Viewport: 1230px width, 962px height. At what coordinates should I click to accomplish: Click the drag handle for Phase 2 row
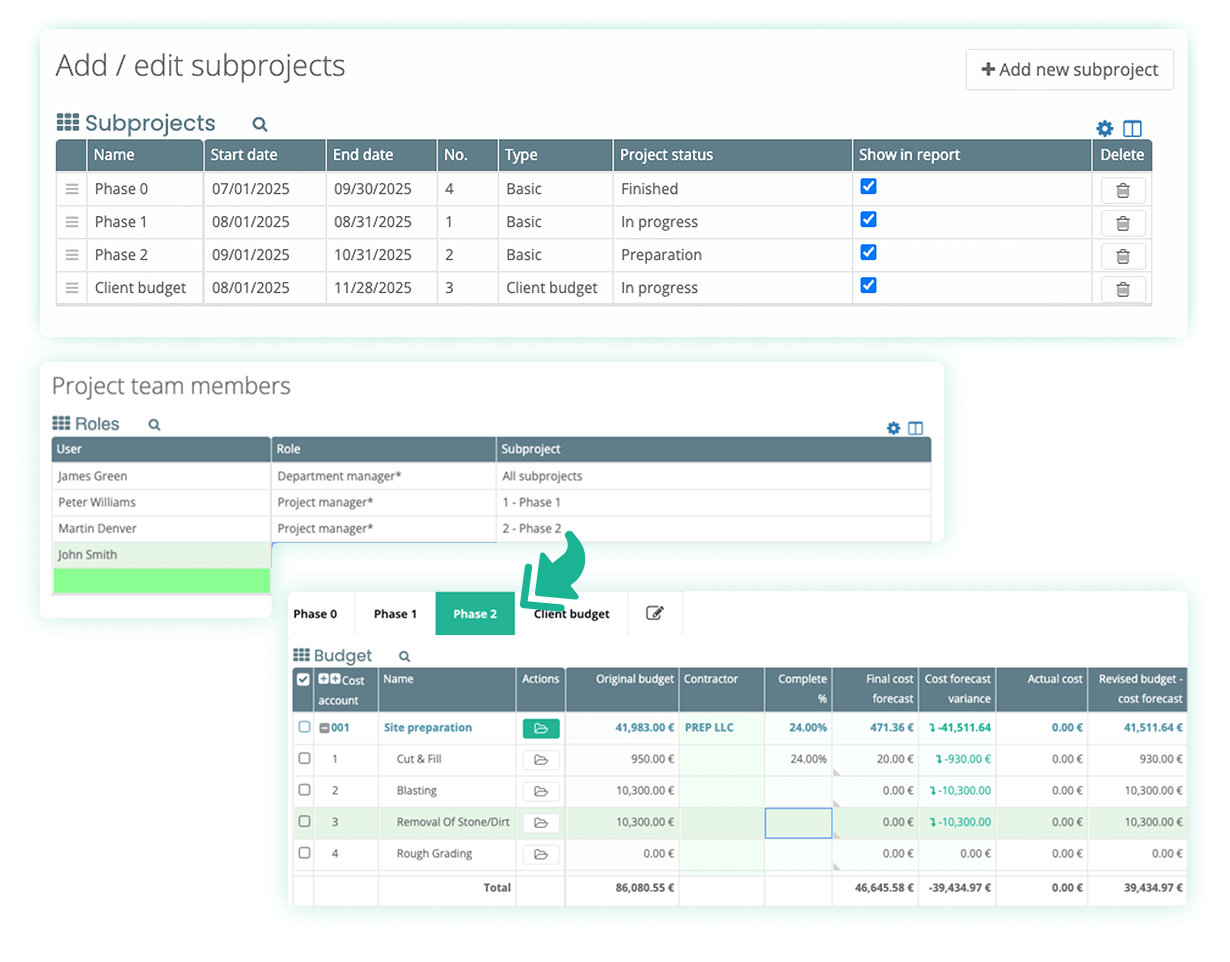[71, 255]
